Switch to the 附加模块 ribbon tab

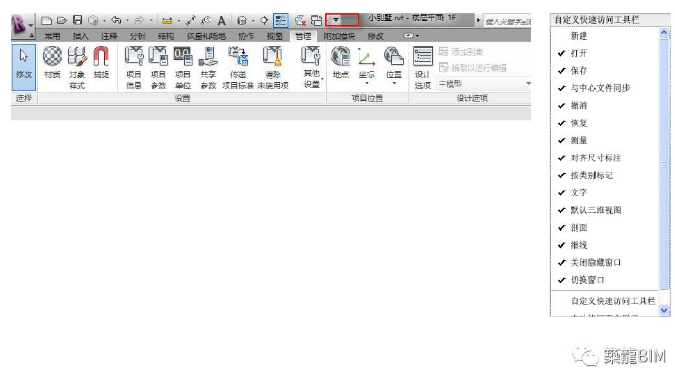pyautogui.click(x=339, y=36)
